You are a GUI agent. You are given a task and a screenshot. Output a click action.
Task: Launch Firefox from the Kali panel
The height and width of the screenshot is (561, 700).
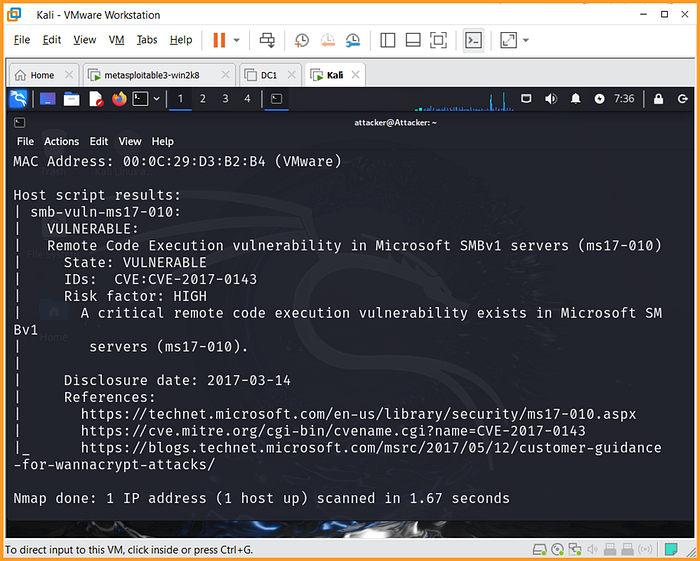[x=119, y=99]
